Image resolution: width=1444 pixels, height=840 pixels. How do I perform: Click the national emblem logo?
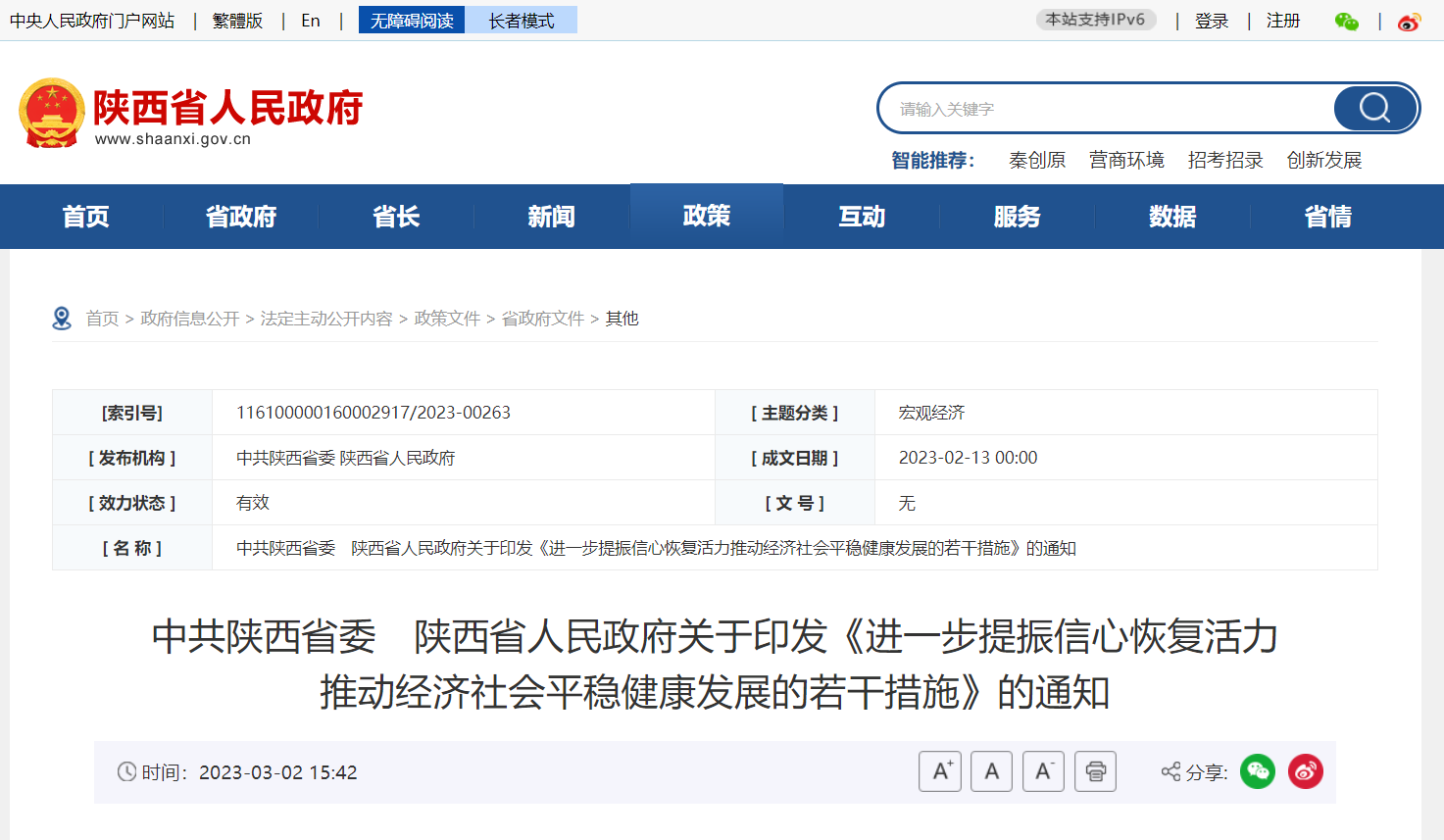pos(52,113)
